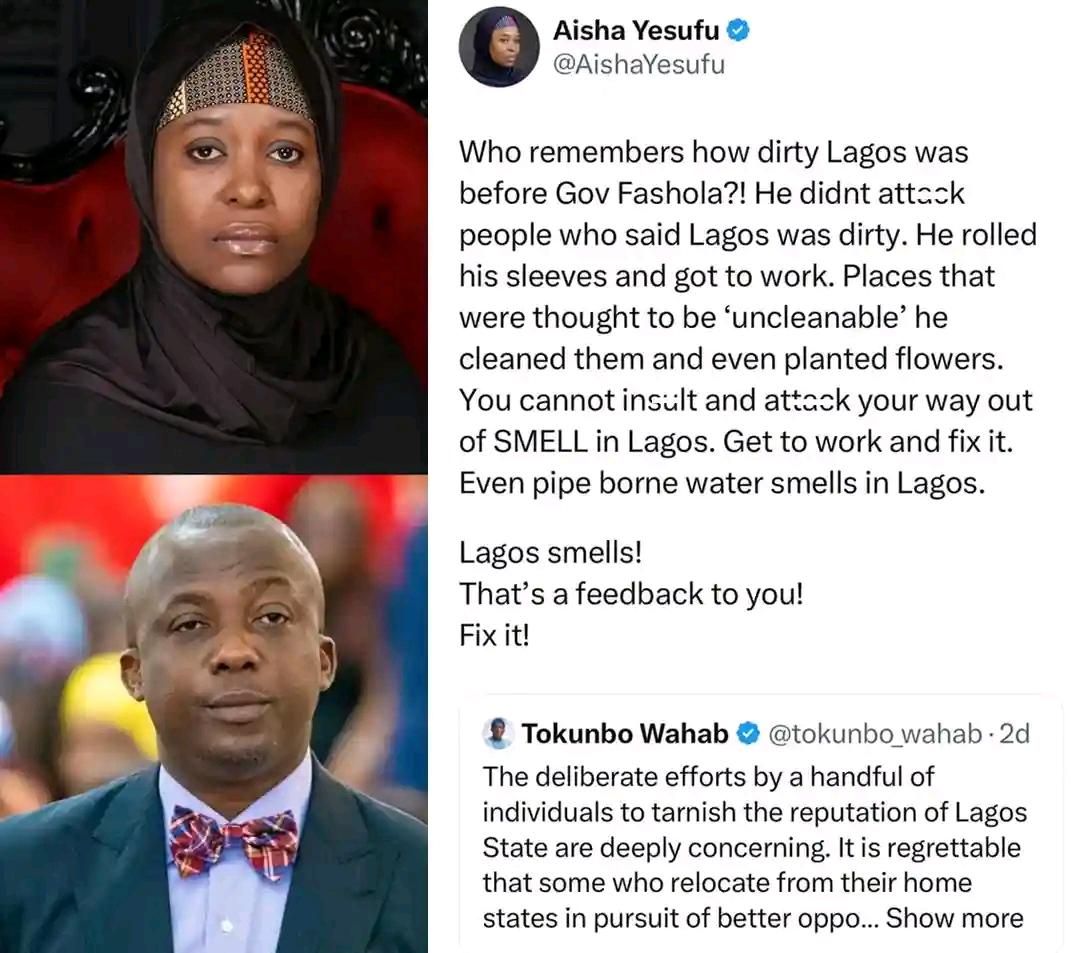The height and width of the screenshot is (953, 1080).
Task: Open the quoted tweet text body
Action: [x=754, y=847]
